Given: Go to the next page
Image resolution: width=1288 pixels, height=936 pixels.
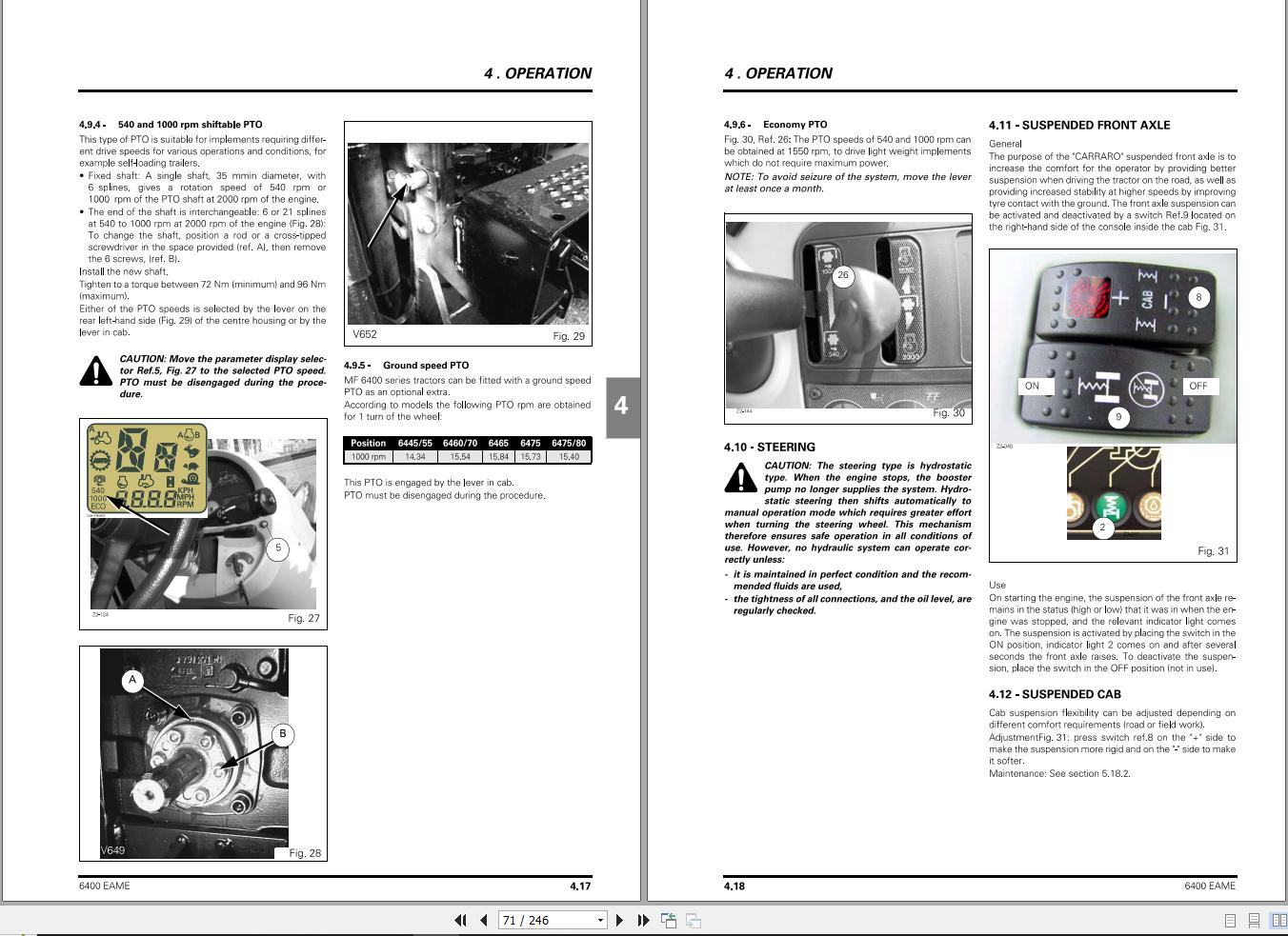Looking at the screenshot, I should [x=620, y=920].
